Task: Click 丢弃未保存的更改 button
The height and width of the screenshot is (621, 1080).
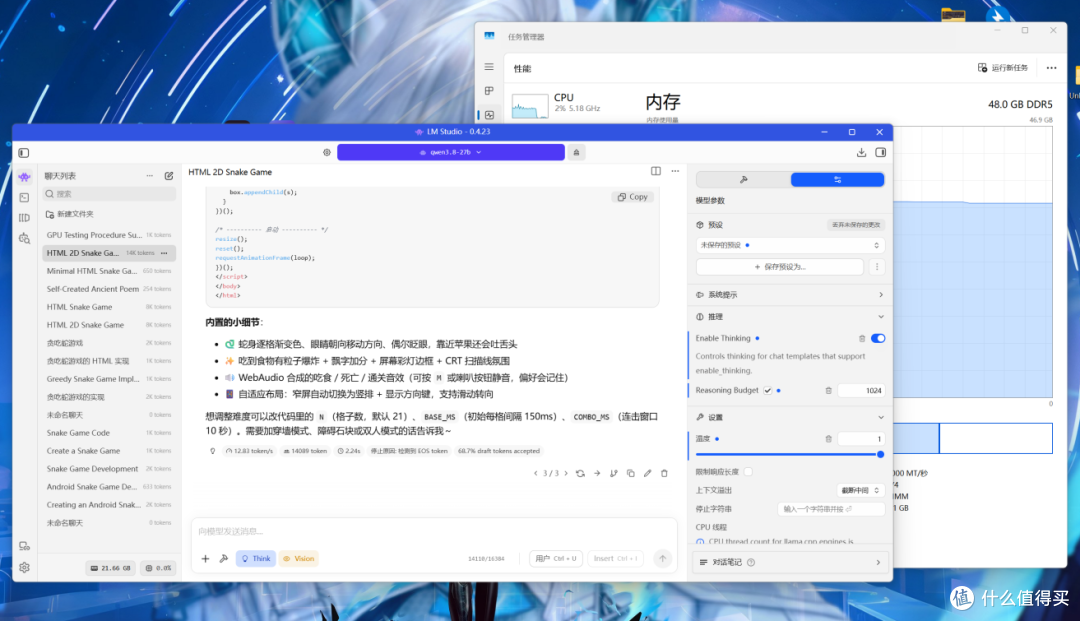Action: (x=855, y=225)
